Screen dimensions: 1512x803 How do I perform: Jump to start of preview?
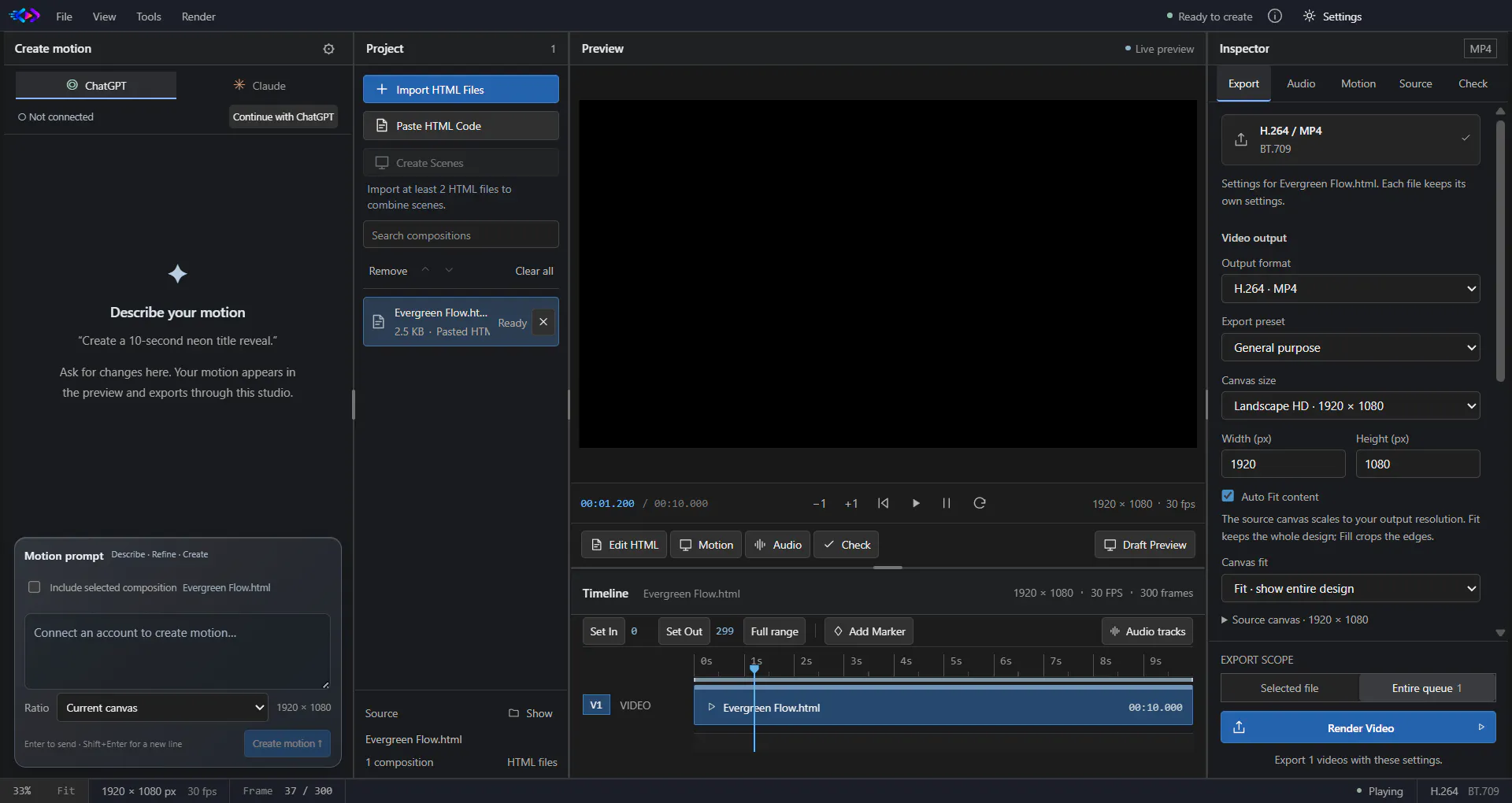point(883,503)
